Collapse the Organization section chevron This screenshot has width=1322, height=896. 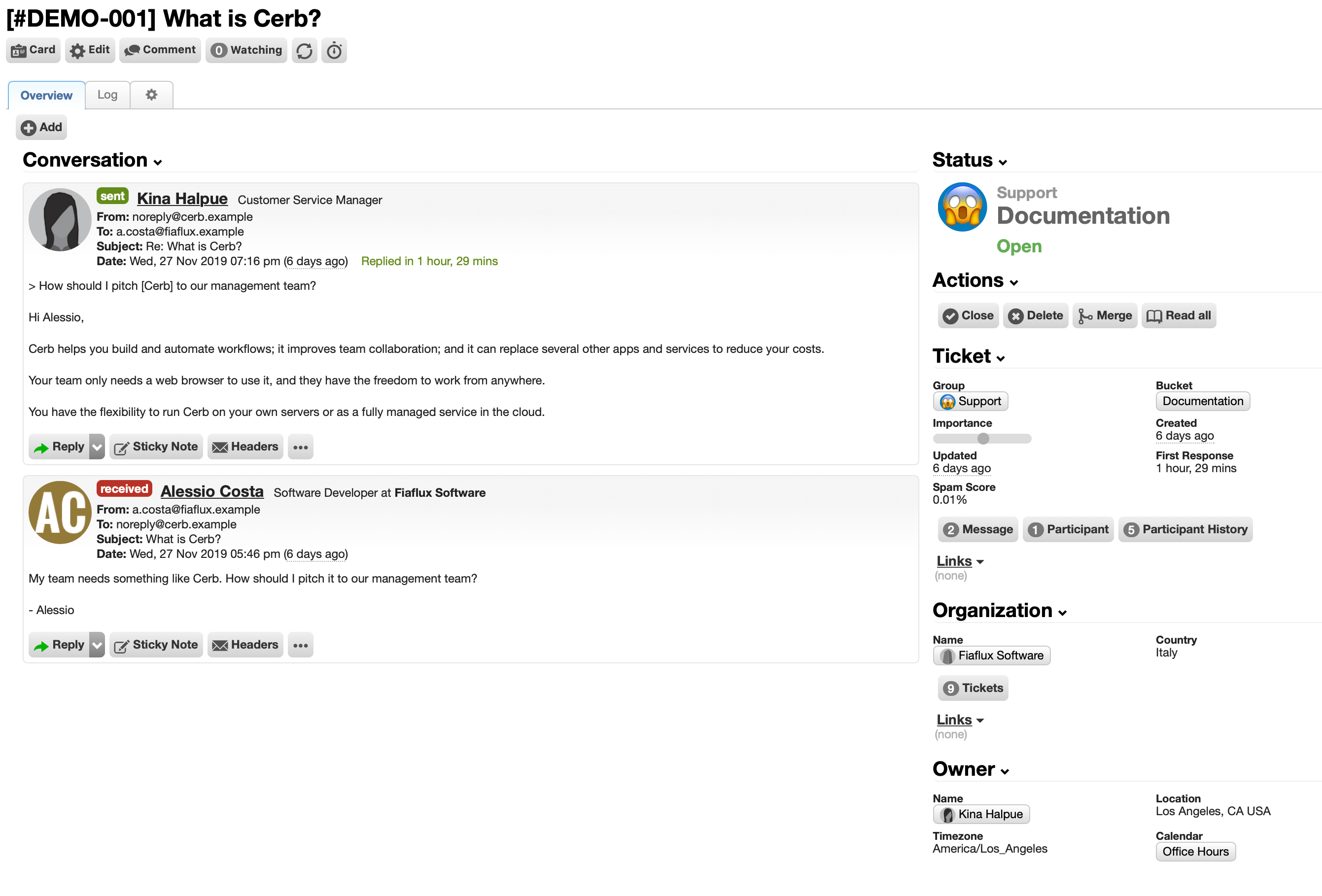(1062, 613)
